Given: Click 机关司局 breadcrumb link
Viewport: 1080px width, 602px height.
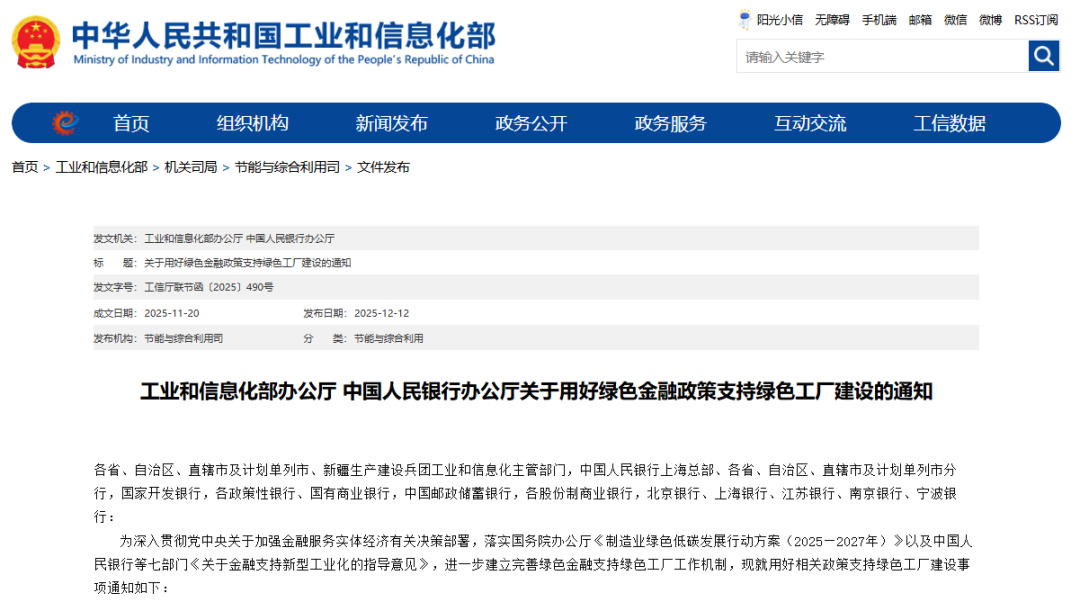Looking at the screenshot, I should coord(190,167).
